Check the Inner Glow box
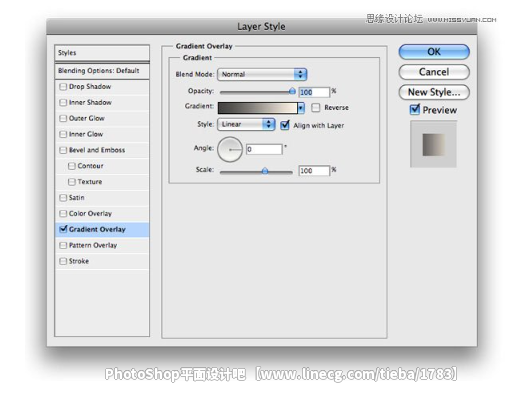Viewport: 513px width, 393px height. click(63, 134)
